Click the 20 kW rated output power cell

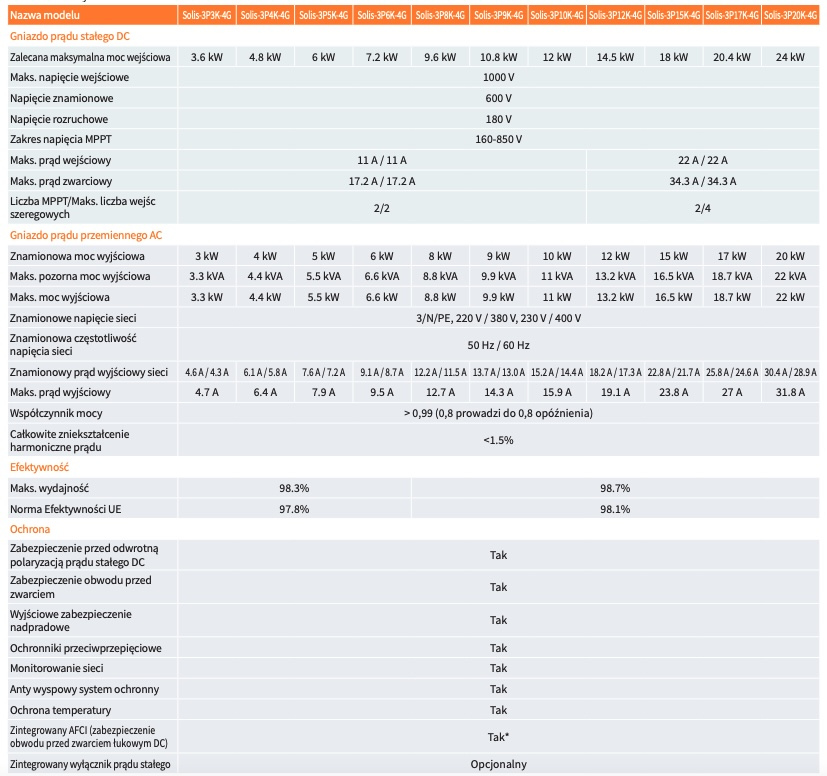pos(790,256)
